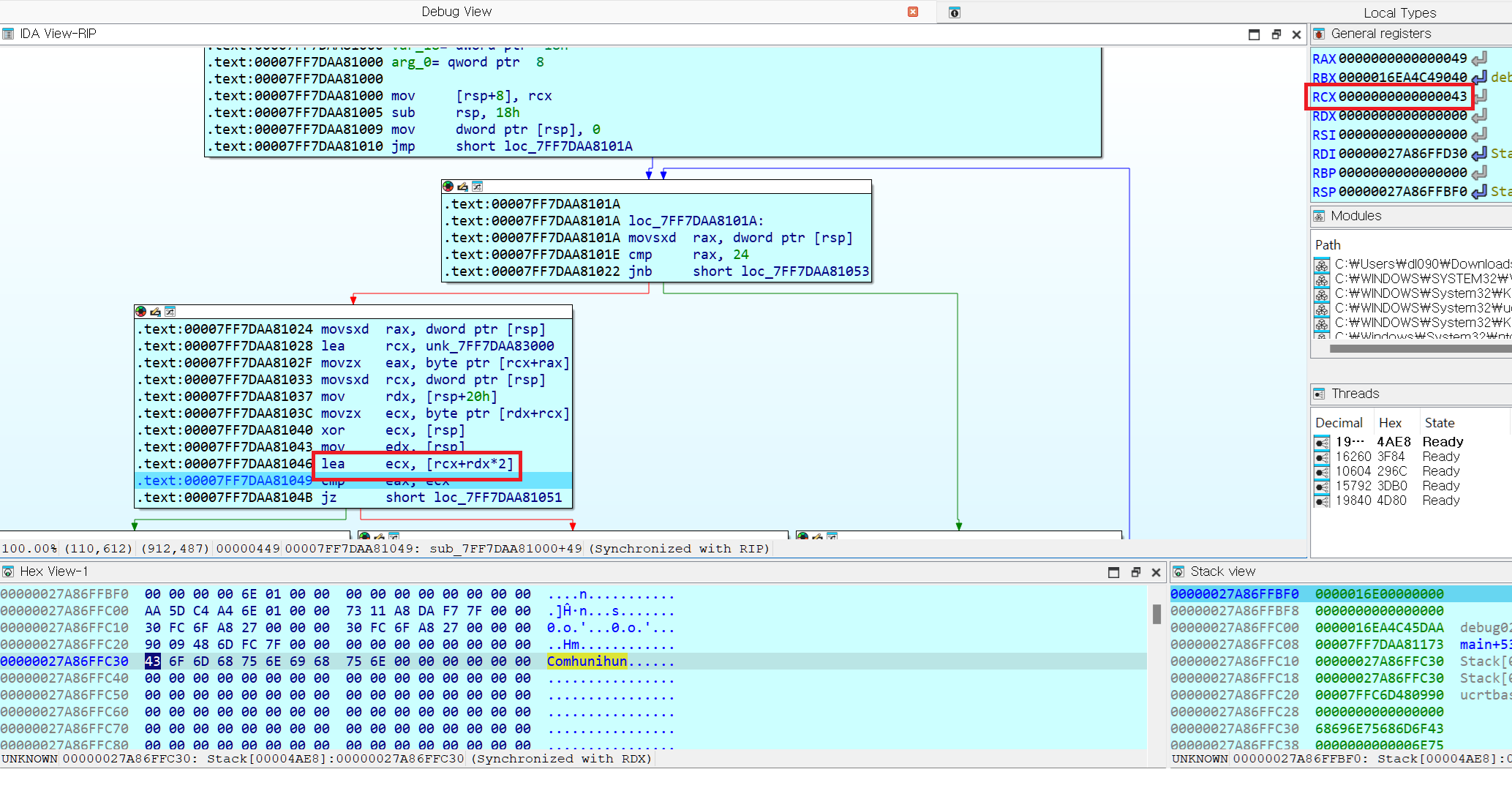Click the lea ecx, [rcx+rdx*2] instruction
The height and width of the screenshot is (791, 1512).
click(x=417, y=464)
